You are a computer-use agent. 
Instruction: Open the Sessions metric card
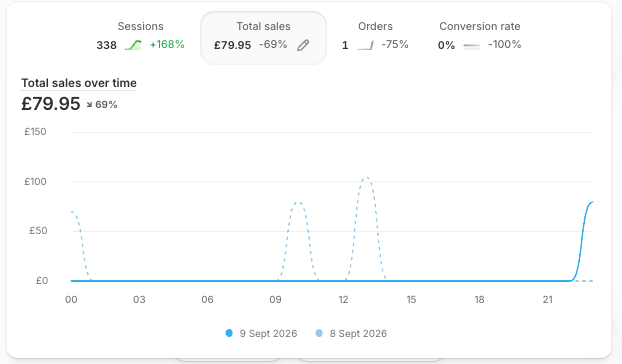pos(140,36)
